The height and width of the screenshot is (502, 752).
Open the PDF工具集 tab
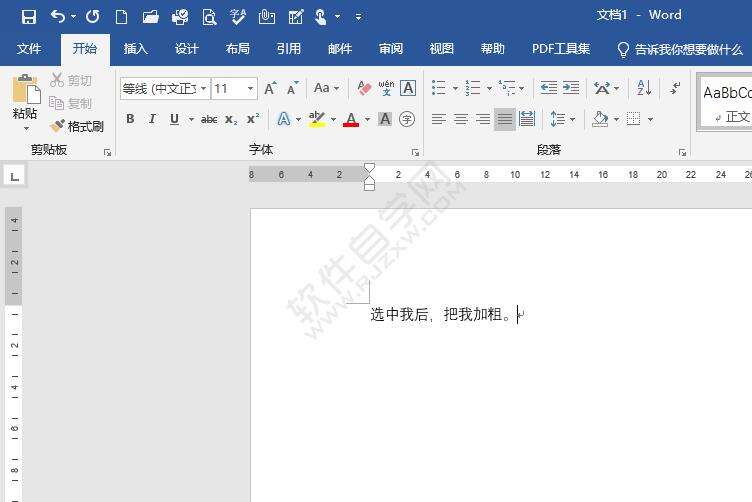tap(561, 49)
